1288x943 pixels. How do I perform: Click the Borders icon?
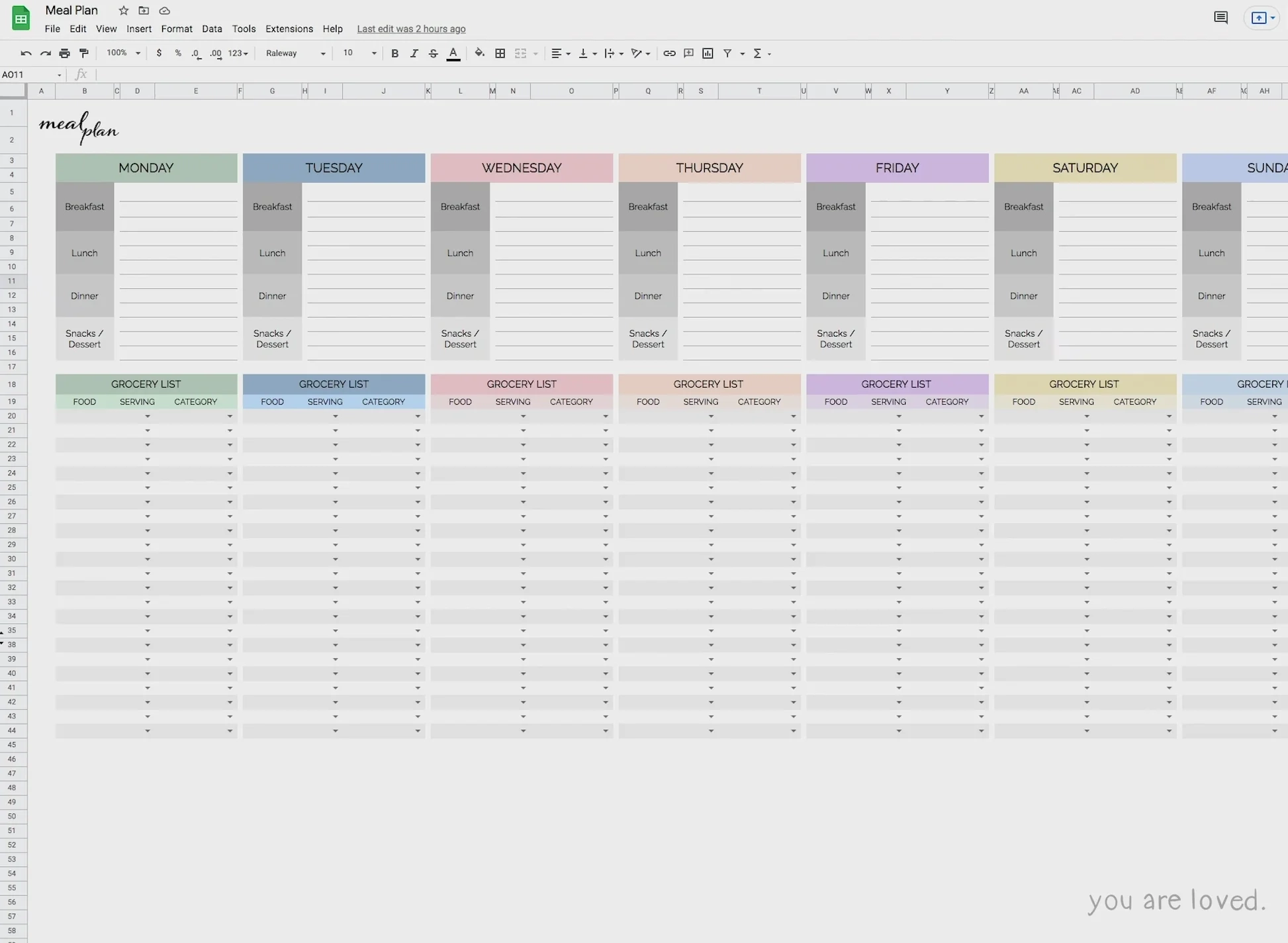pos(500,53)
